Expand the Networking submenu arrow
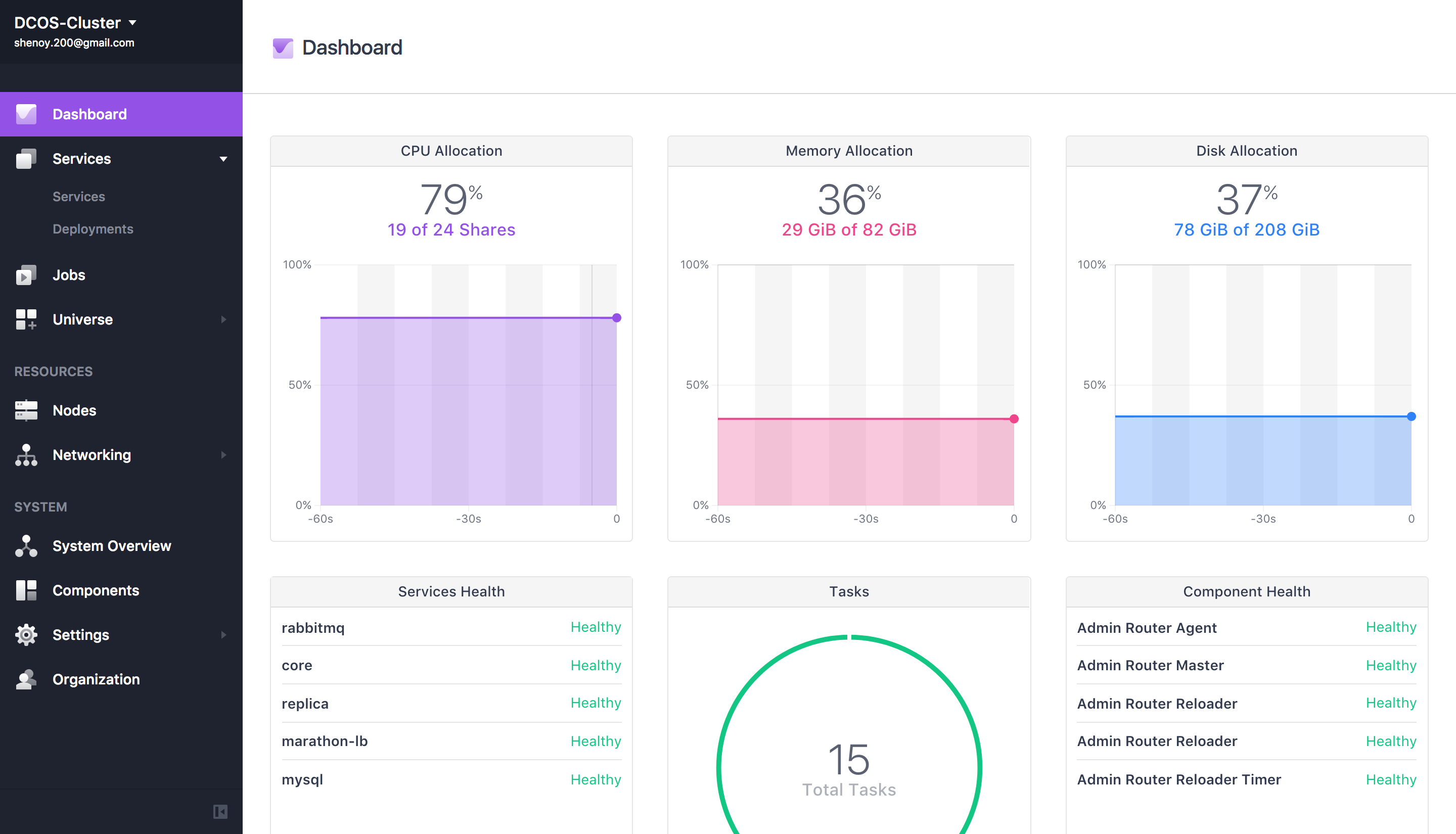The width and height of the screenshot is (1456, 834). [223, 455]
